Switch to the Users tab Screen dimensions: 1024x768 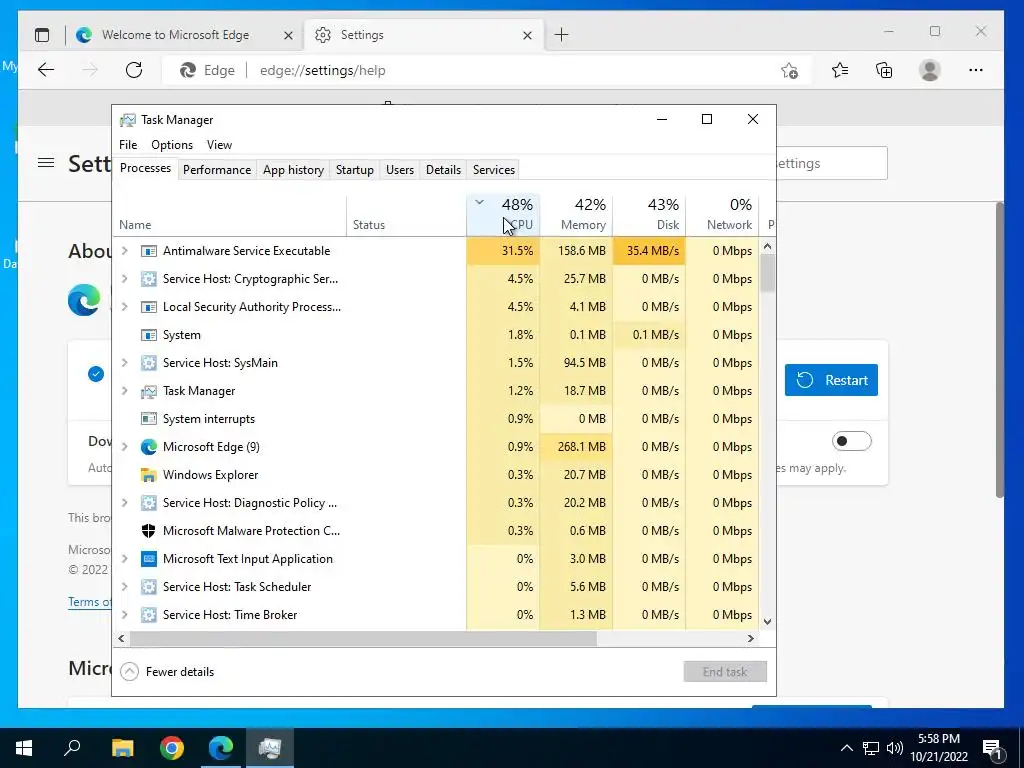pos(400,170)
